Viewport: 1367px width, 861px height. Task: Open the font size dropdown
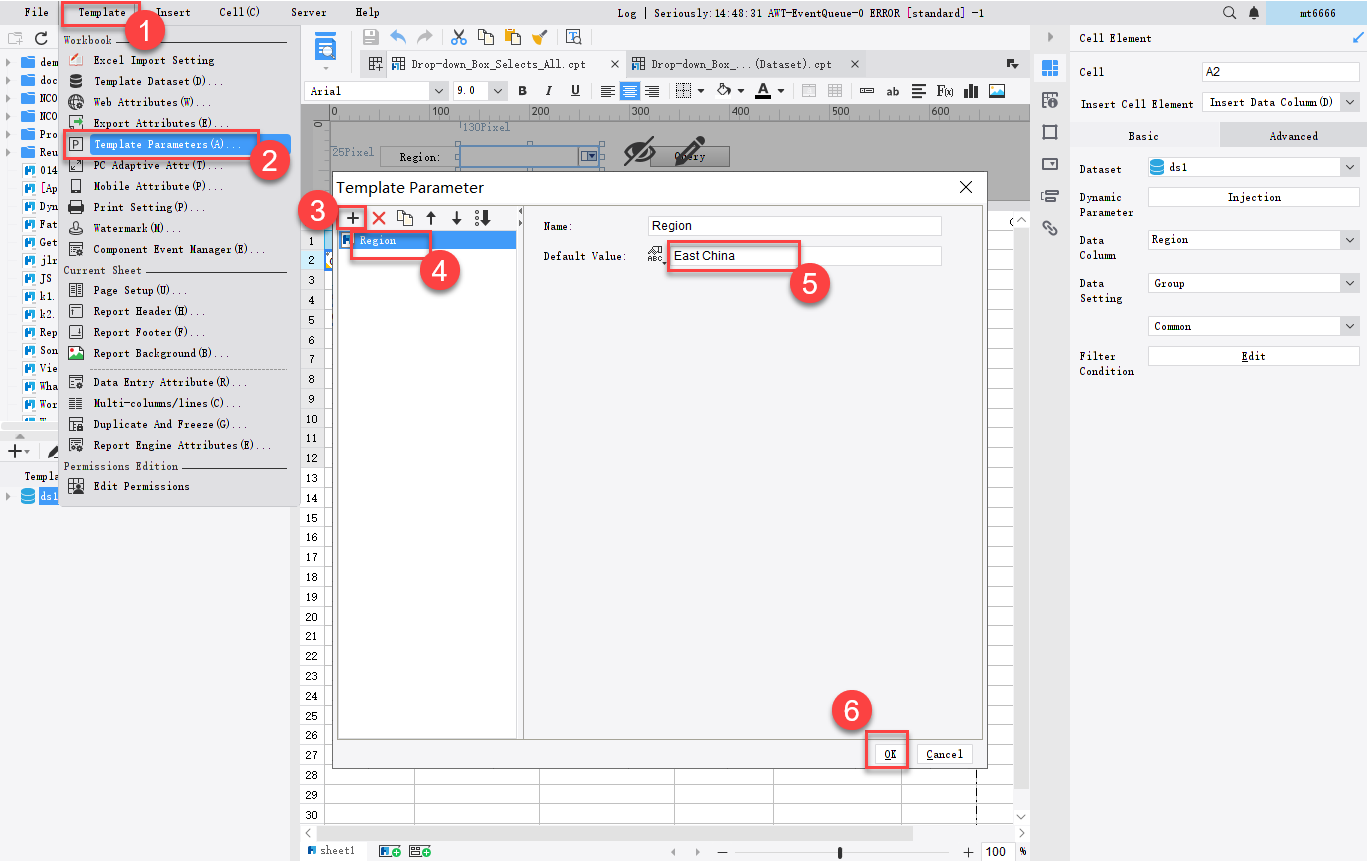point(497,91)
